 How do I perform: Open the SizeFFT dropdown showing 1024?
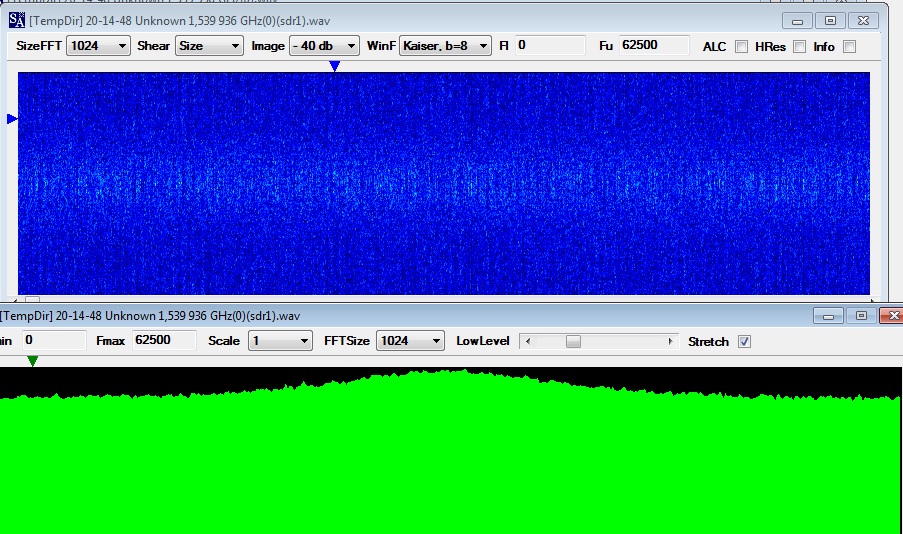pyautogui.click(x=98, y=46)
